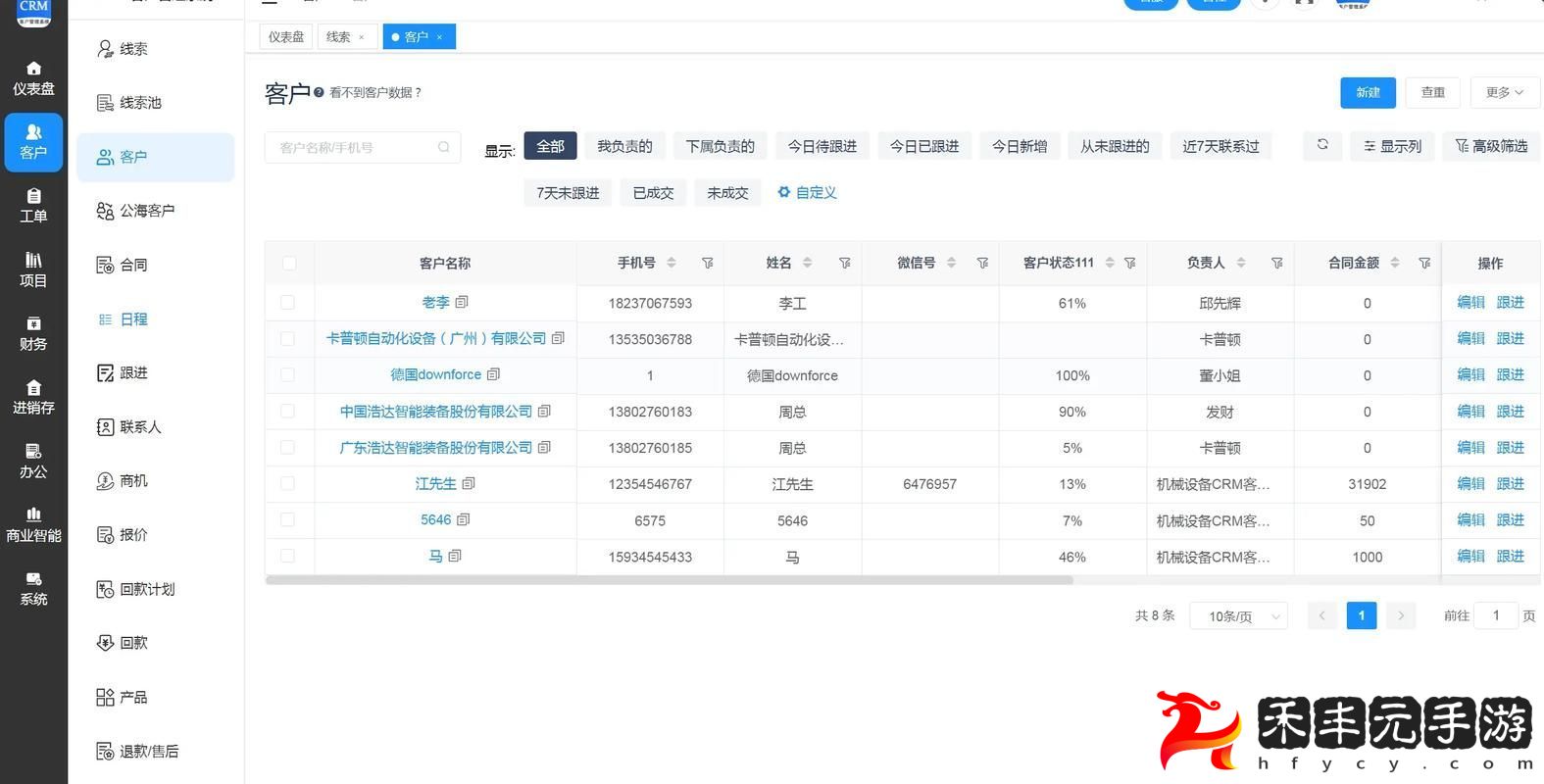This screenshot has height=784, width=1544.
Task: Open the 仪表盘 dashboard in dark sidebar
Action: [33, 78]
